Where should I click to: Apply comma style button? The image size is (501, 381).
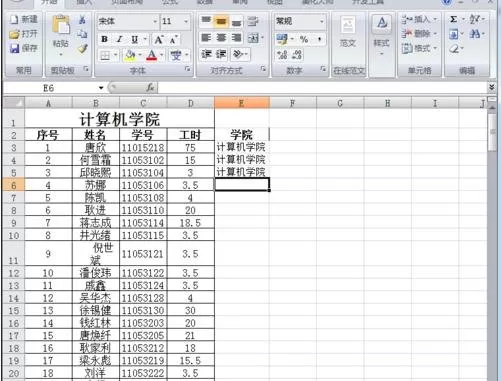(x=319, y=39)
